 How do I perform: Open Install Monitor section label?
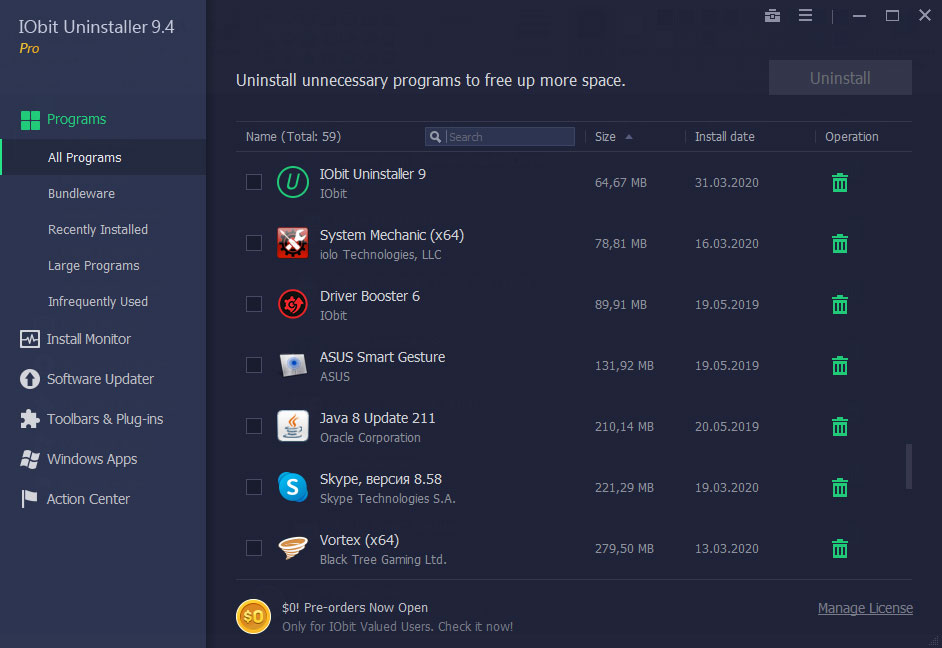[89, 339]
